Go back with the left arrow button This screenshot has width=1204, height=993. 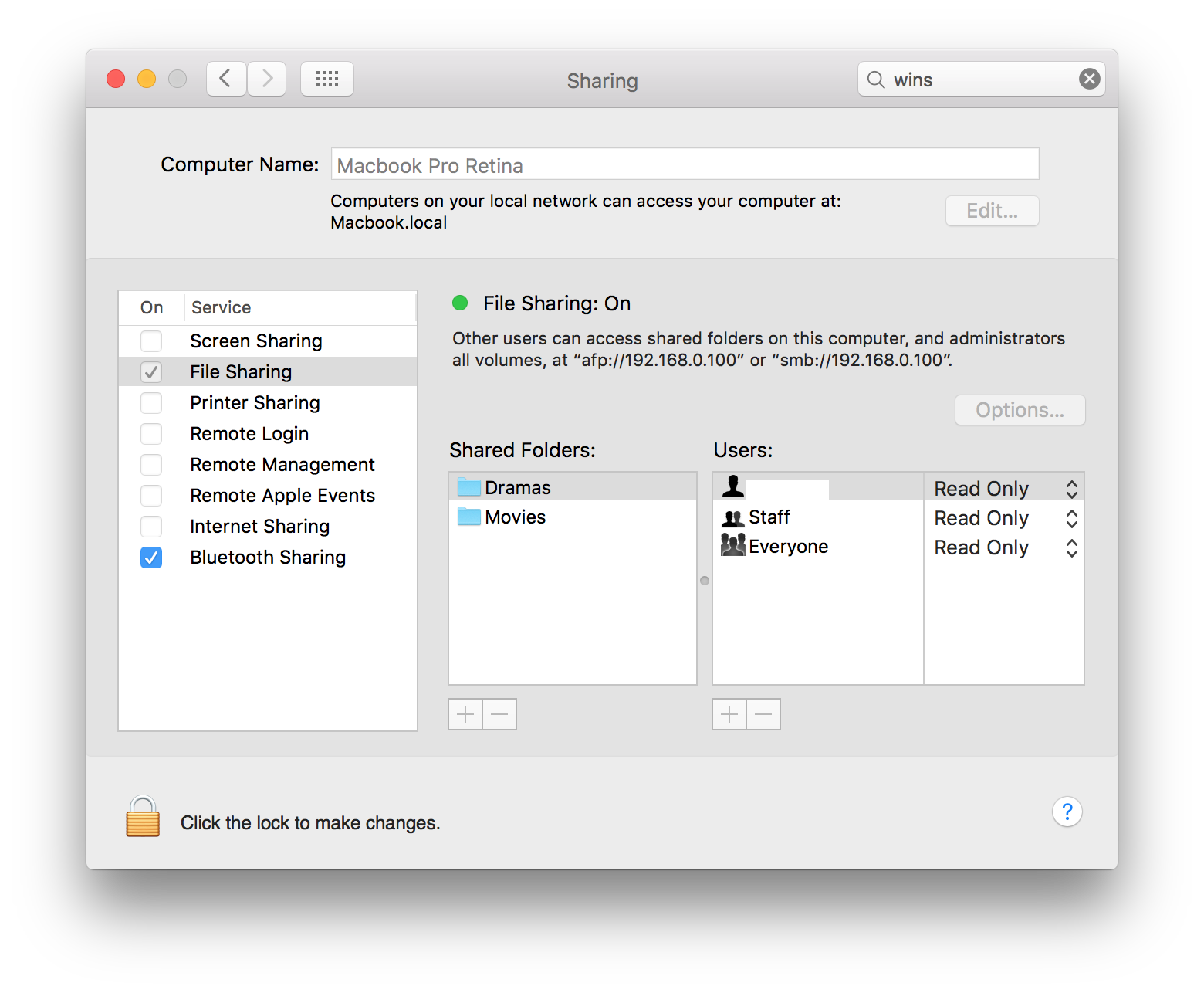click(x=226, y=79)
